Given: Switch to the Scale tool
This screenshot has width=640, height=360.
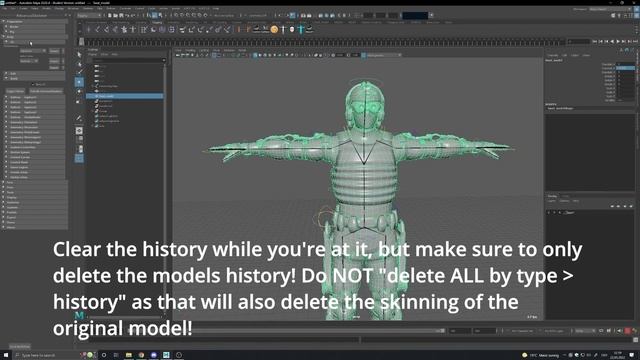Looking at the screenshot, I should click(x=79, y=101).
